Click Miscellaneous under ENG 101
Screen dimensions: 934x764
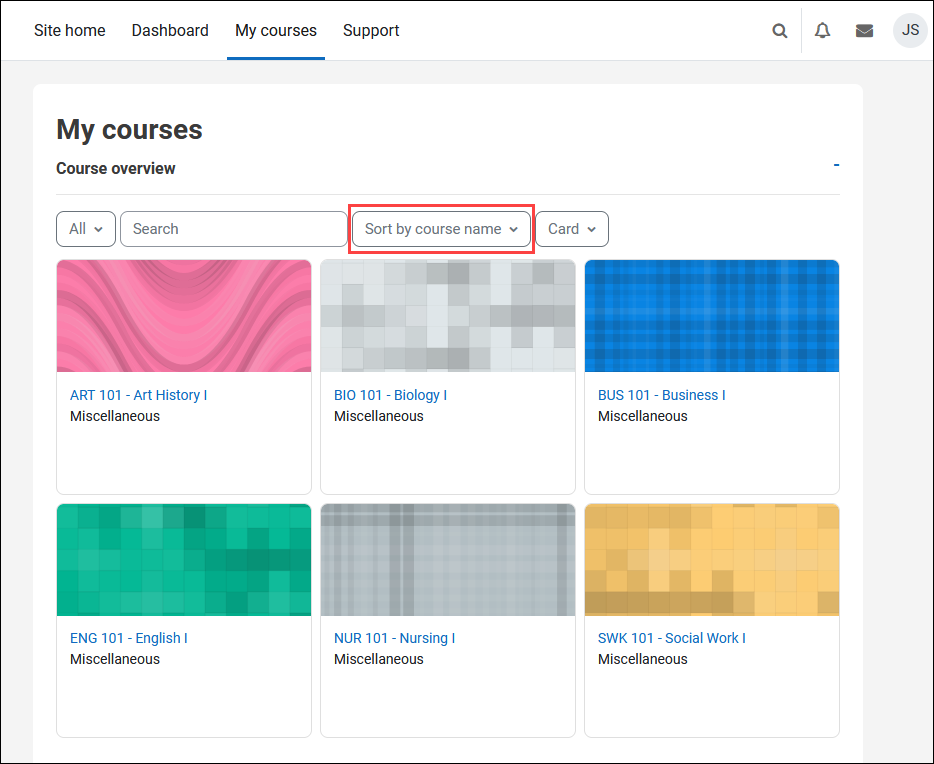(115, 659)
